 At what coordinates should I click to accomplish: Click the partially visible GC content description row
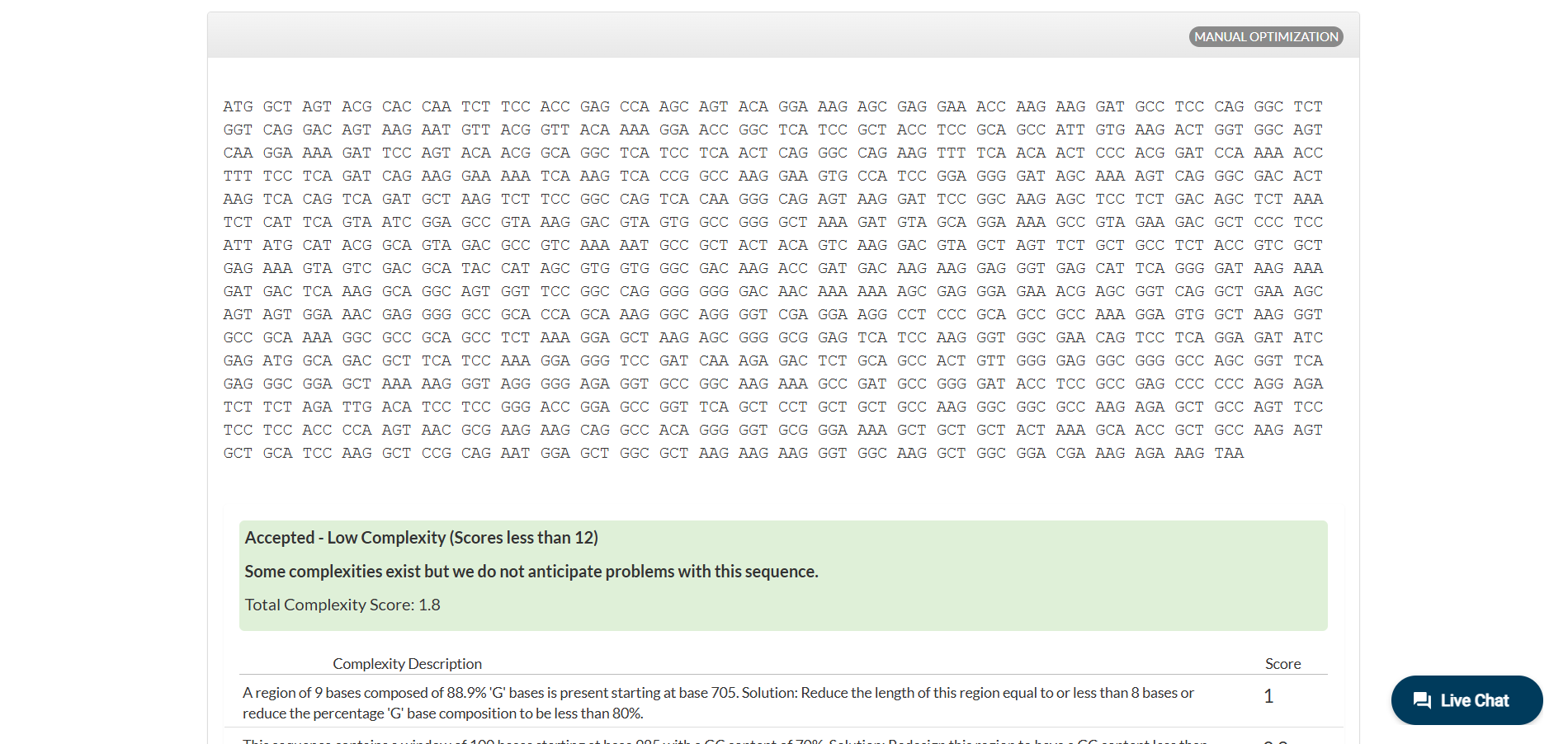(725, 739)
